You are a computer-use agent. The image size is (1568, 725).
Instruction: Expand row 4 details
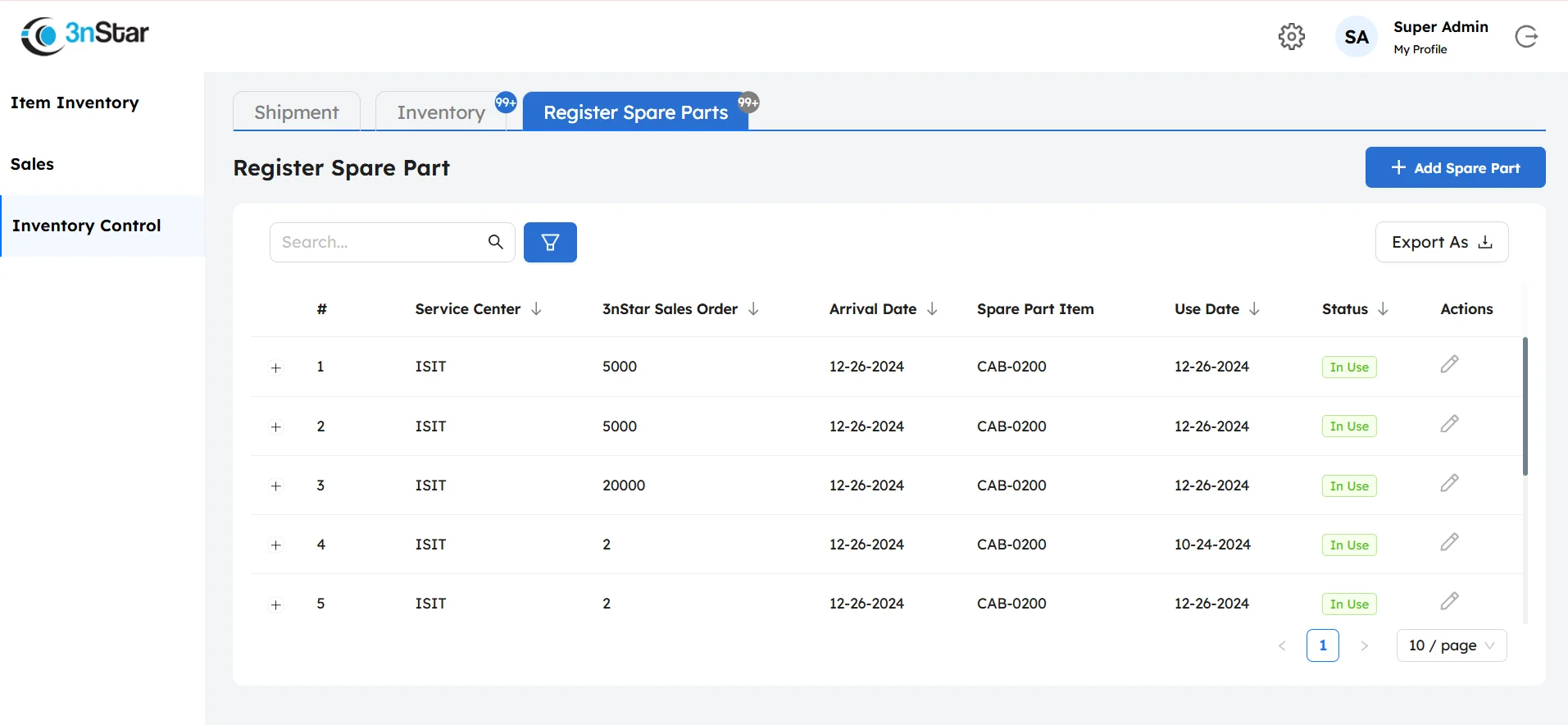(276, 545)
